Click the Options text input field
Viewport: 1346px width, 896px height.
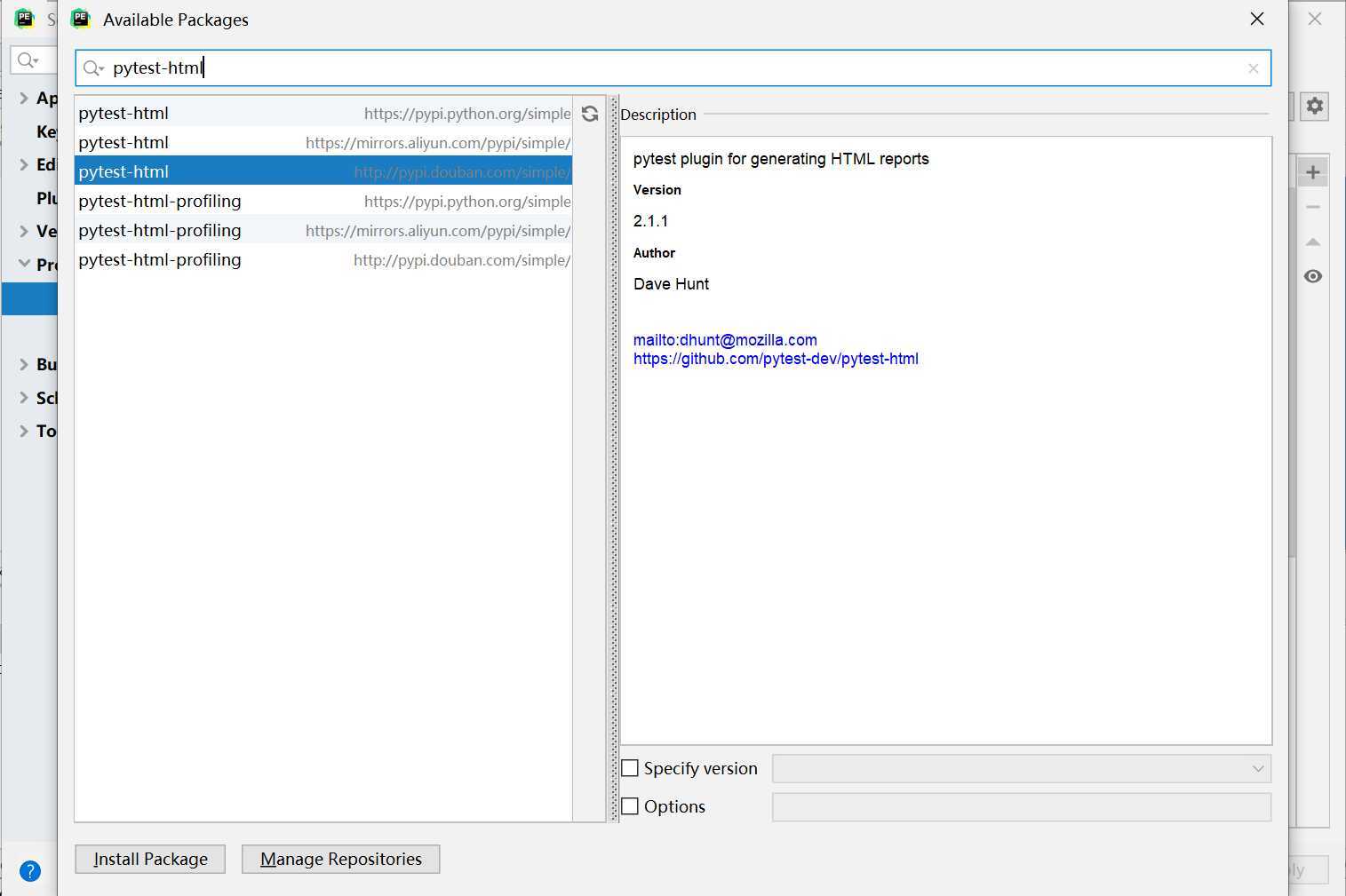click(1022, 807)
